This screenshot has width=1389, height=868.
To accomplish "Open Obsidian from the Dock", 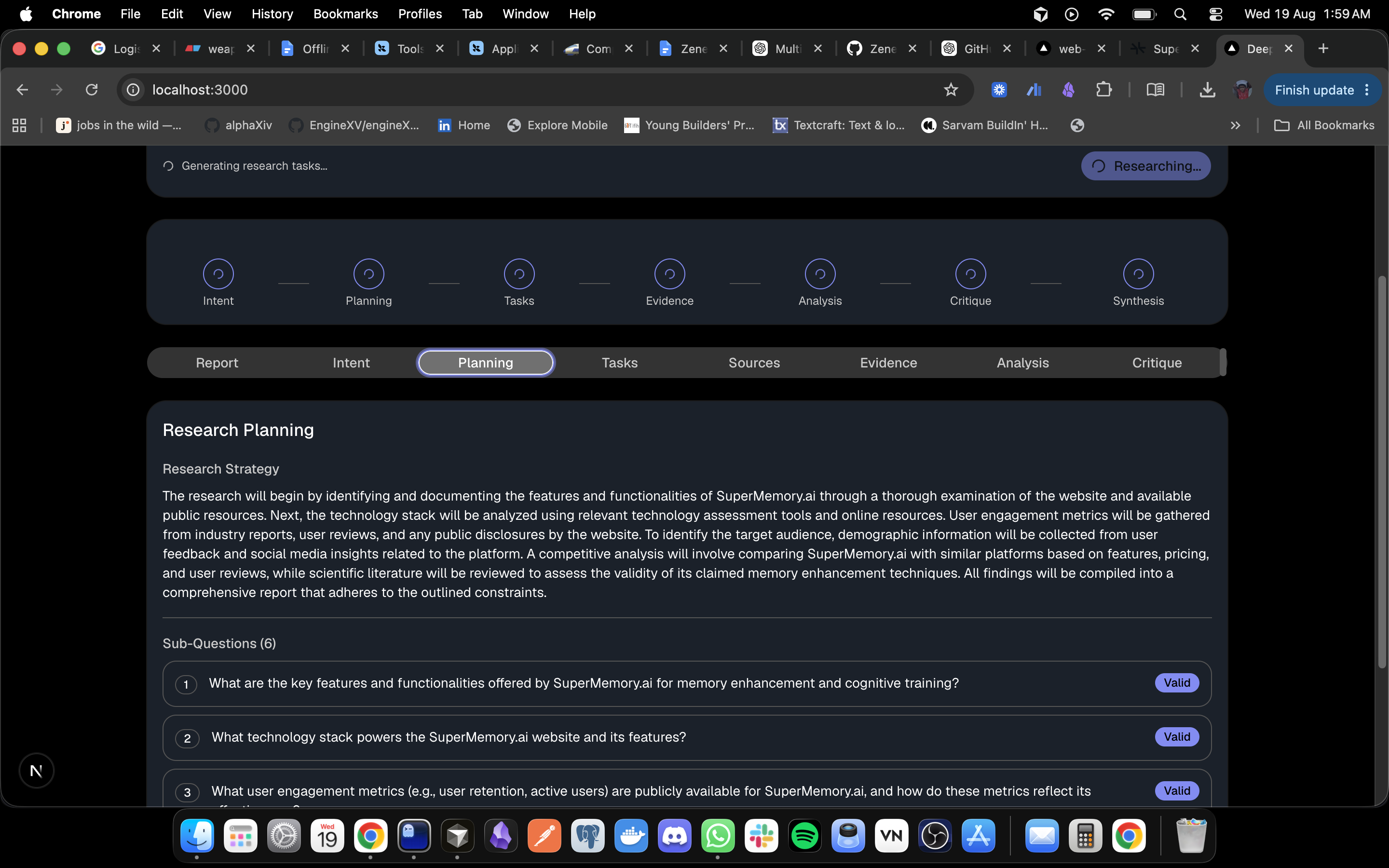I will (501, 836).
